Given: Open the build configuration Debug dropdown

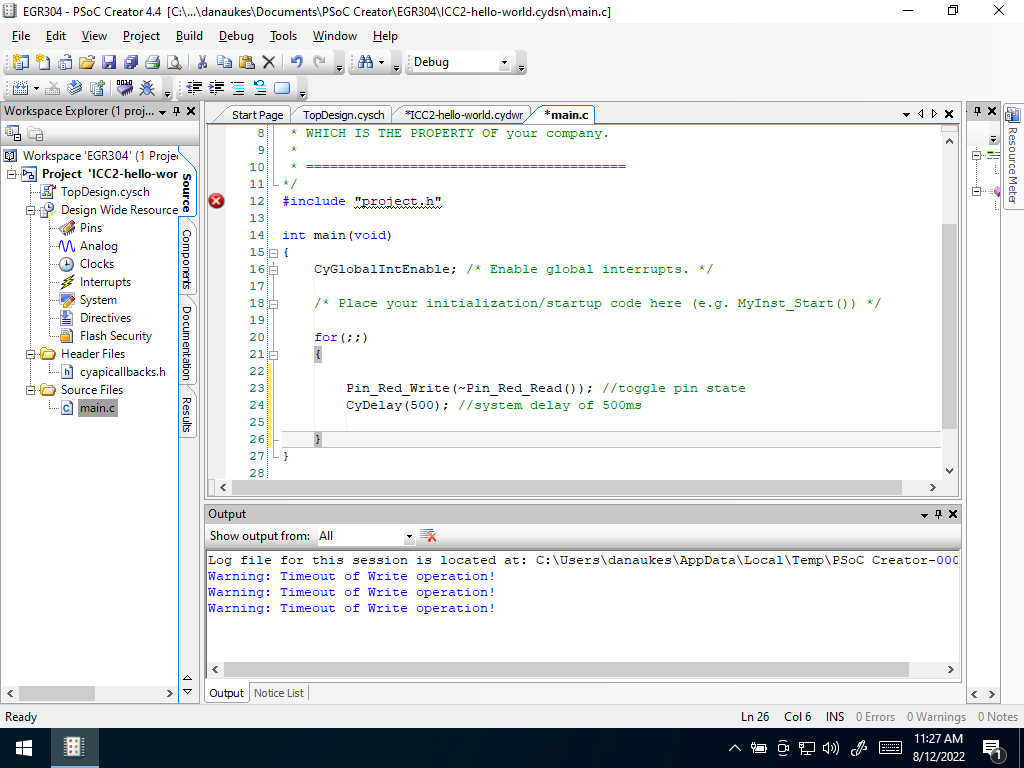Looking at the screenshot, I should pos(504,63).
